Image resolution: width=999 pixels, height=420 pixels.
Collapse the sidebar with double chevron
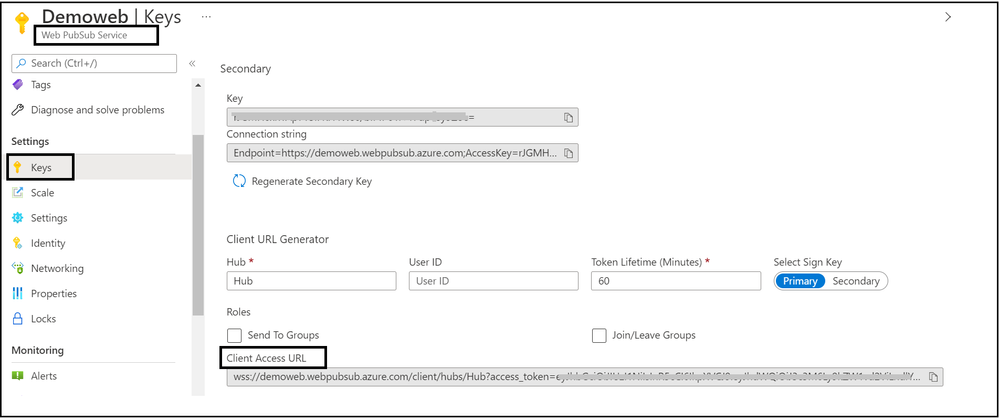click(192, 64)
